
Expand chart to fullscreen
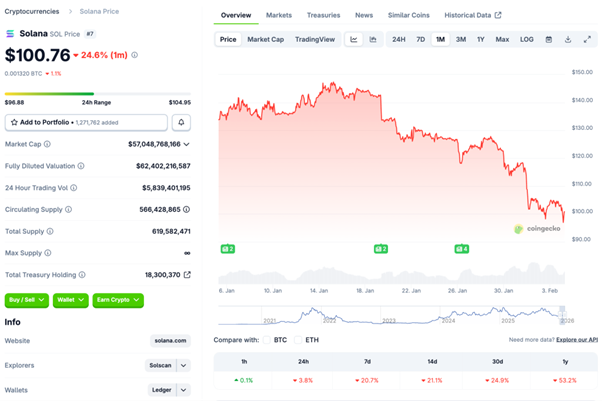click(585, 39)
